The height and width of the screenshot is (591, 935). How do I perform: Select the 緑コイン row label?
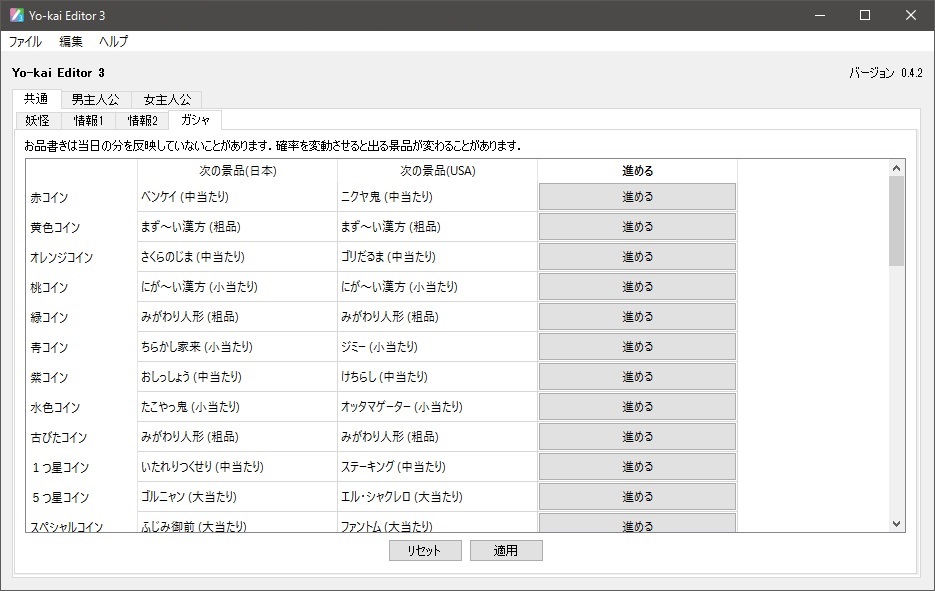tap(49, 317)
